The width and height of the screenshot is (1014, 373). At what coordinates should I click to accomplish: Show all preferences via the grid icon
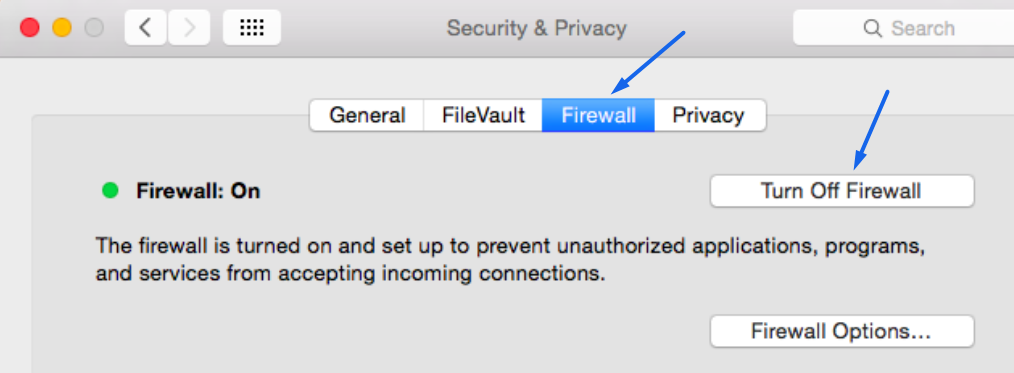pos(252,28)
